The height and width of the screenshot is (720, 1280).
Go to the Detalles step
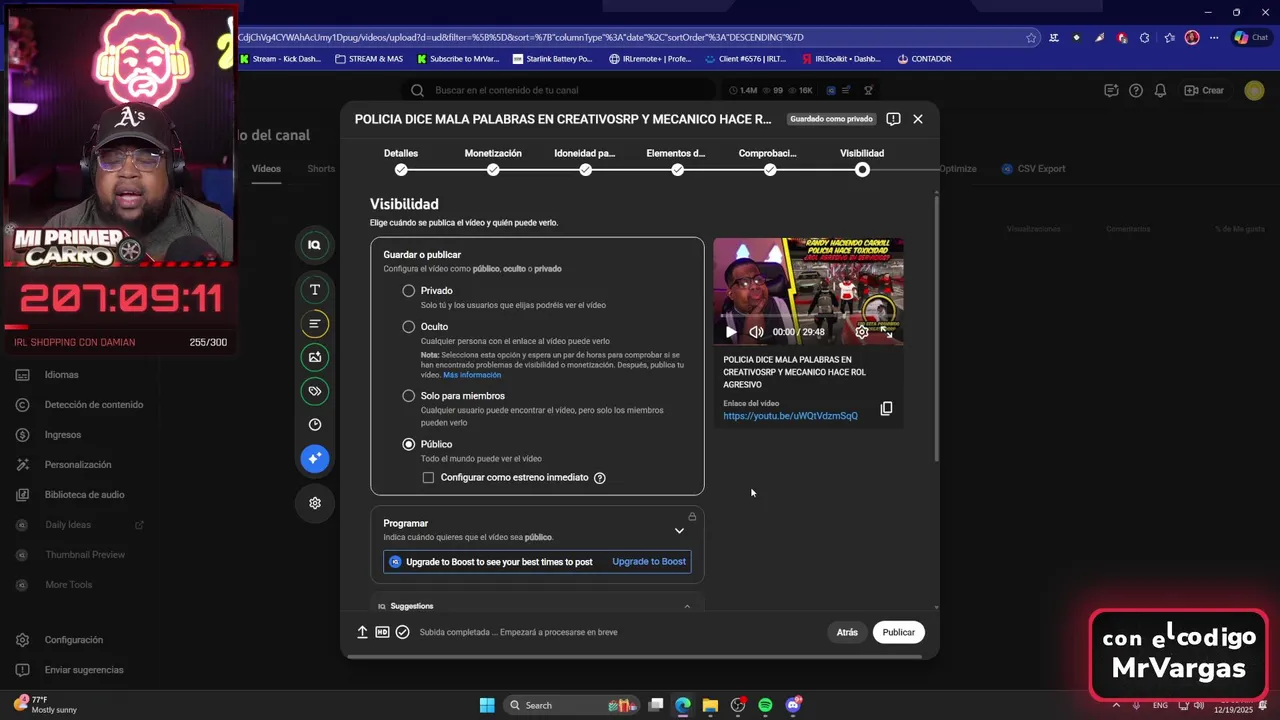pos(401,161)
